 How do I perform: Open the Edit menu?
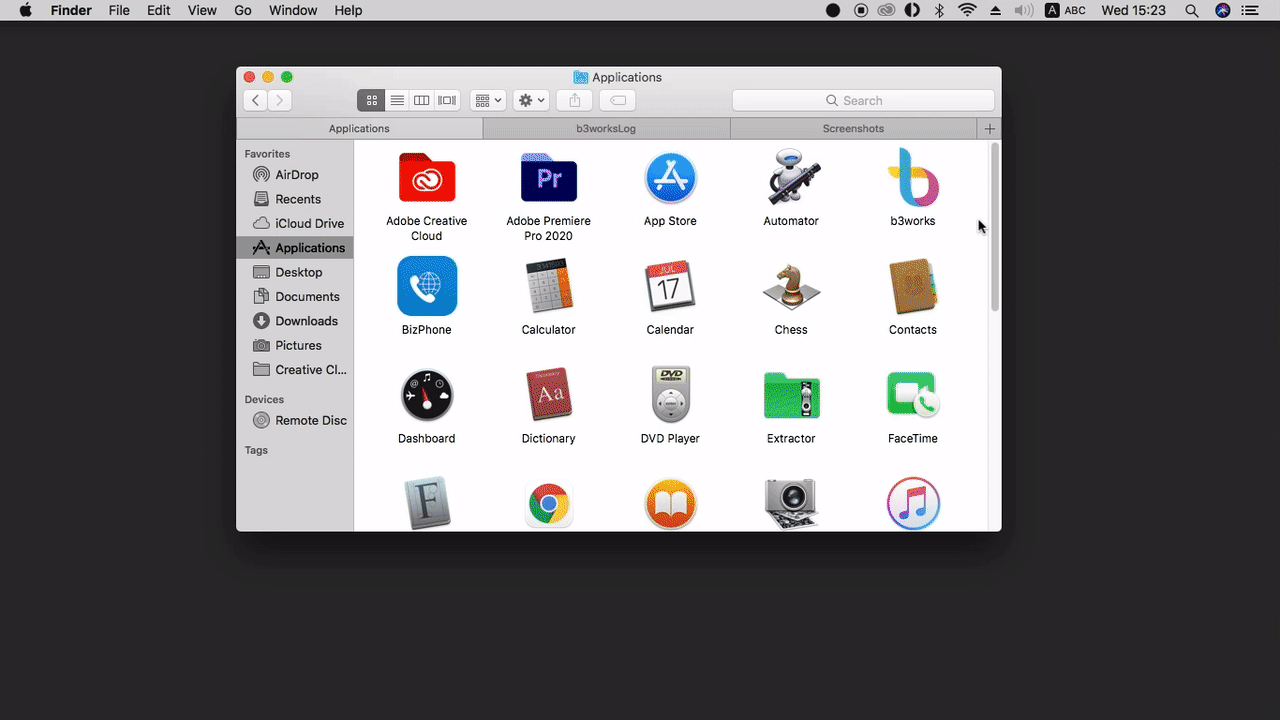pos(158,10)
